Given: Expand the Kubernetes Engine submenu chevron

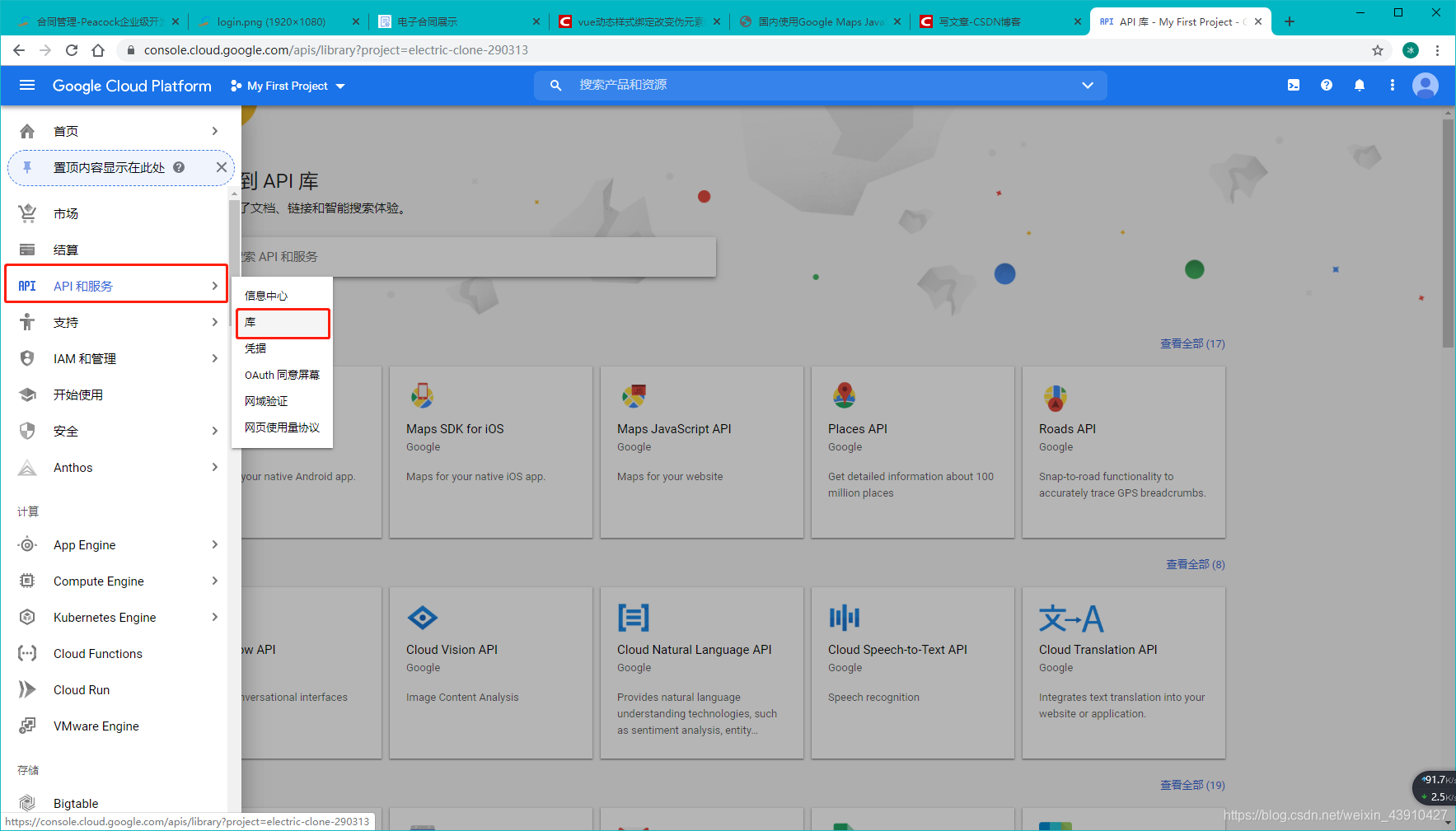Looking at the screenshot, I should tap(214, 617).
